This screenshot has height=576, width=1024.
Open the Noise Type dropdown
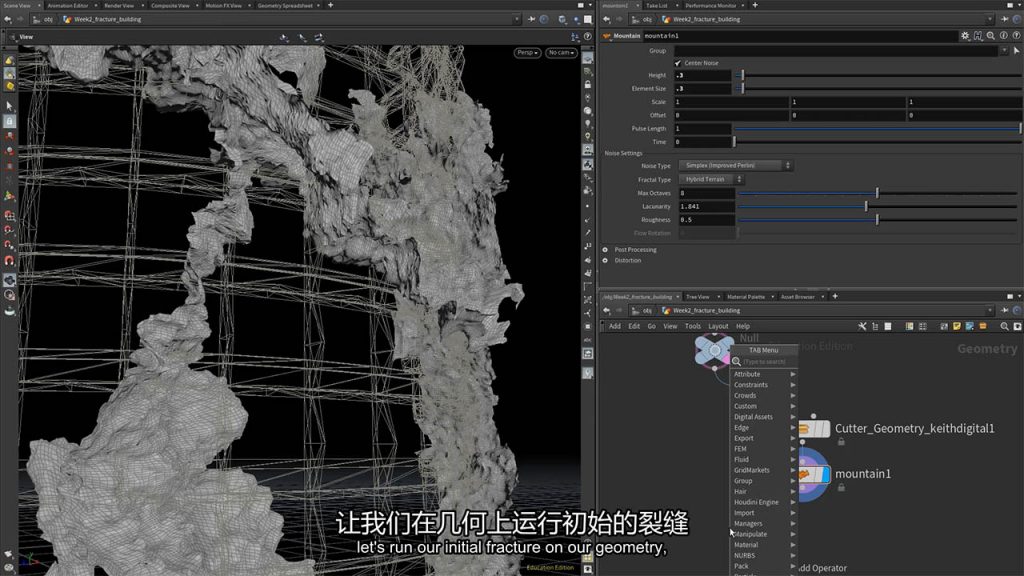point(735,166)
